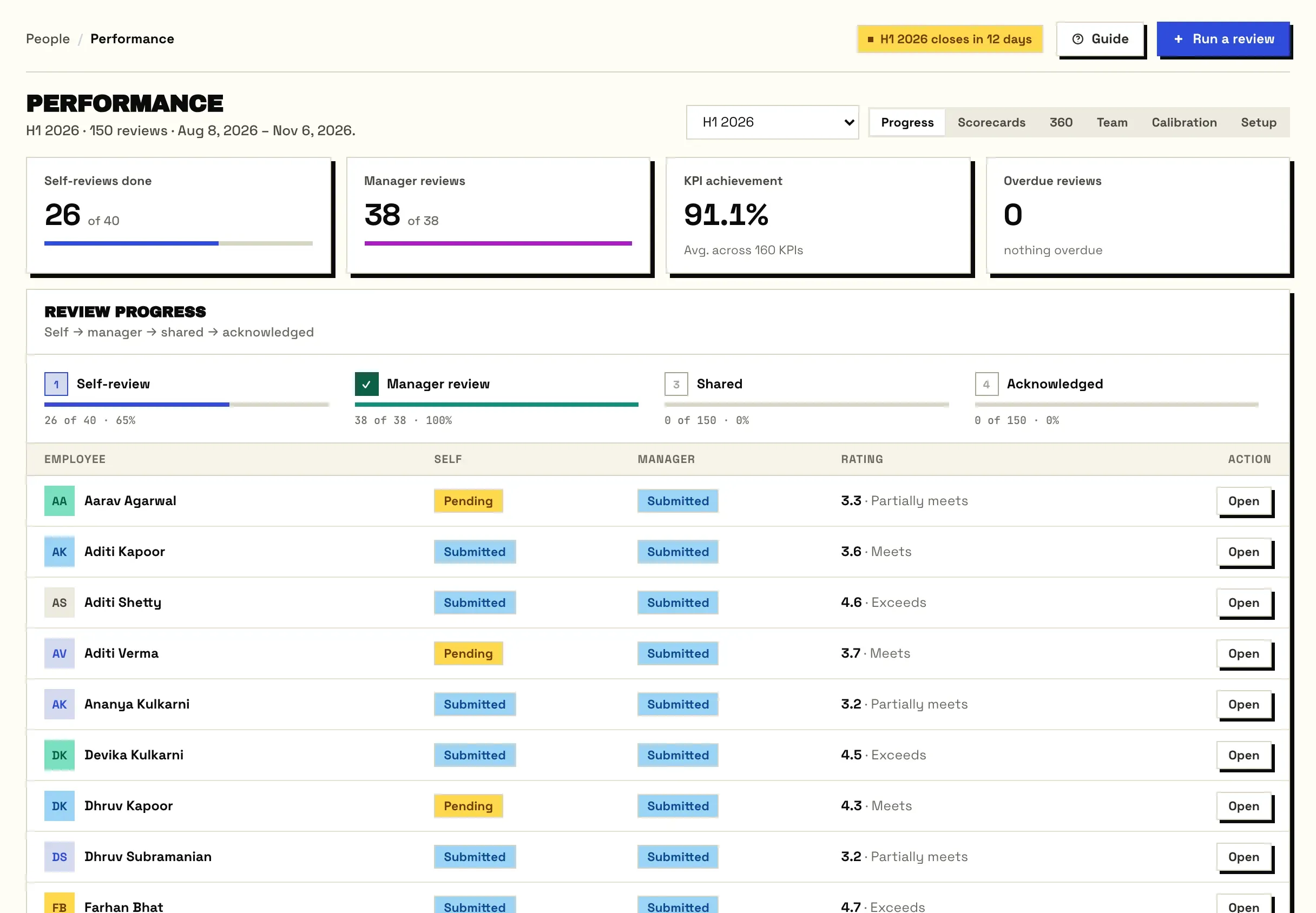1316x913 pixels.
Task: Open Aditi Shetty's review
Action: [1244, 603]
